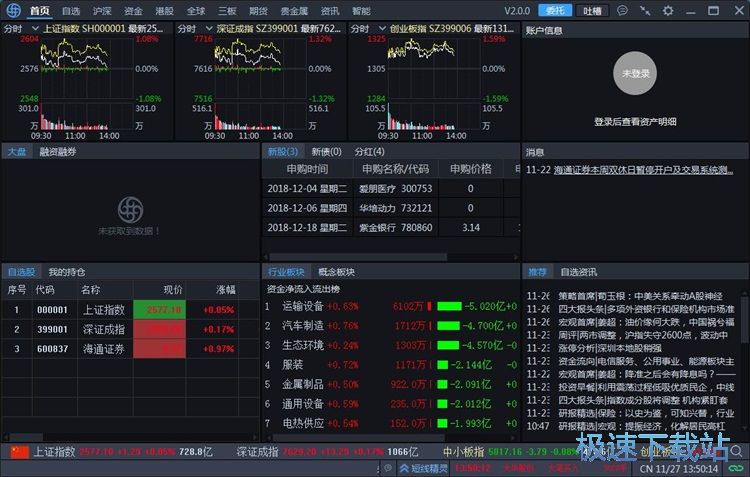This screenshot has width=750, height=477.
Task: Expand 分时 dropdown for 创业板指 chart
Action: (x=382, y=29)
